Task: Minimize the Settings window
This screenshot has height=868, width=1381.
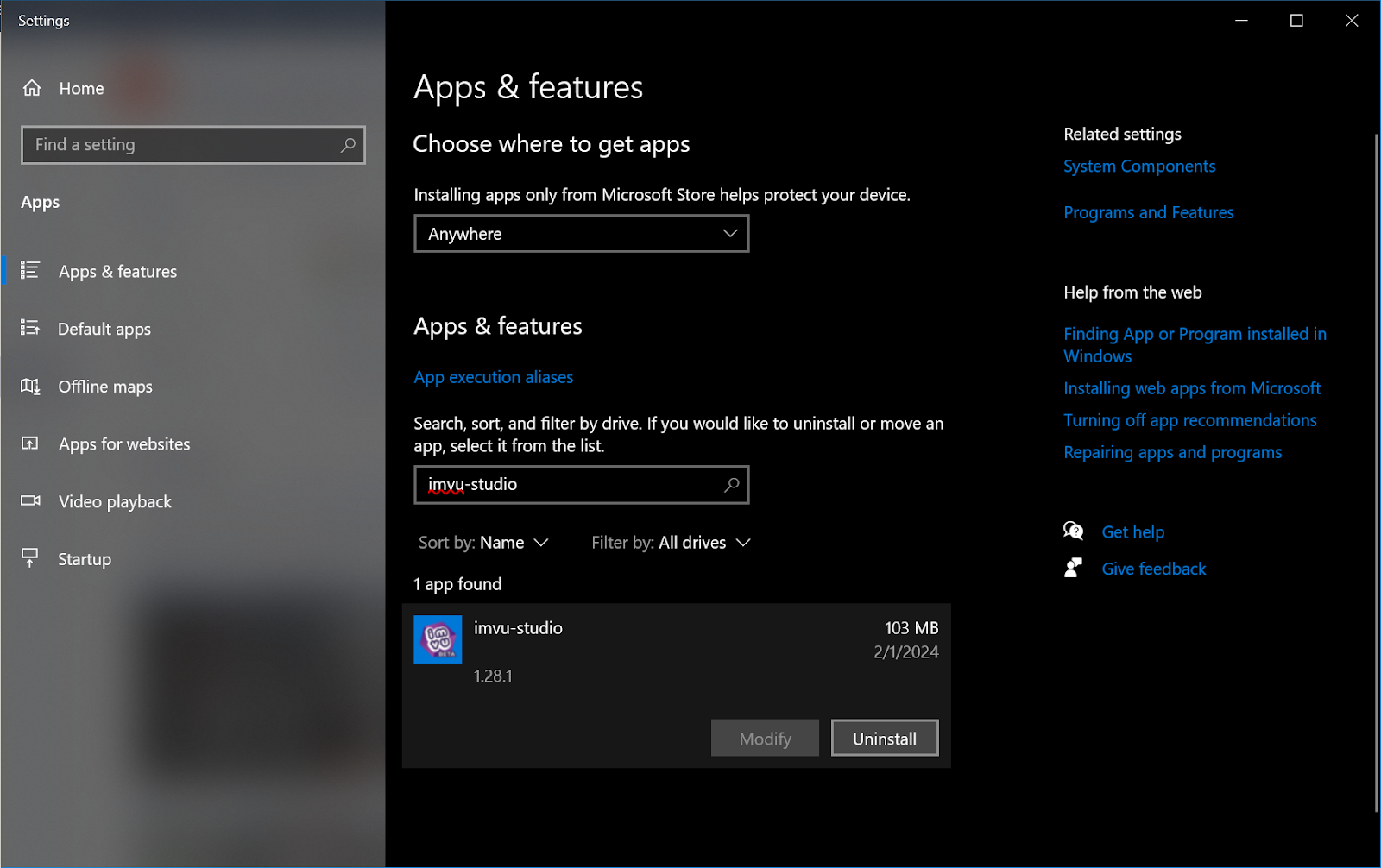Action: [x=1241, y=20]
